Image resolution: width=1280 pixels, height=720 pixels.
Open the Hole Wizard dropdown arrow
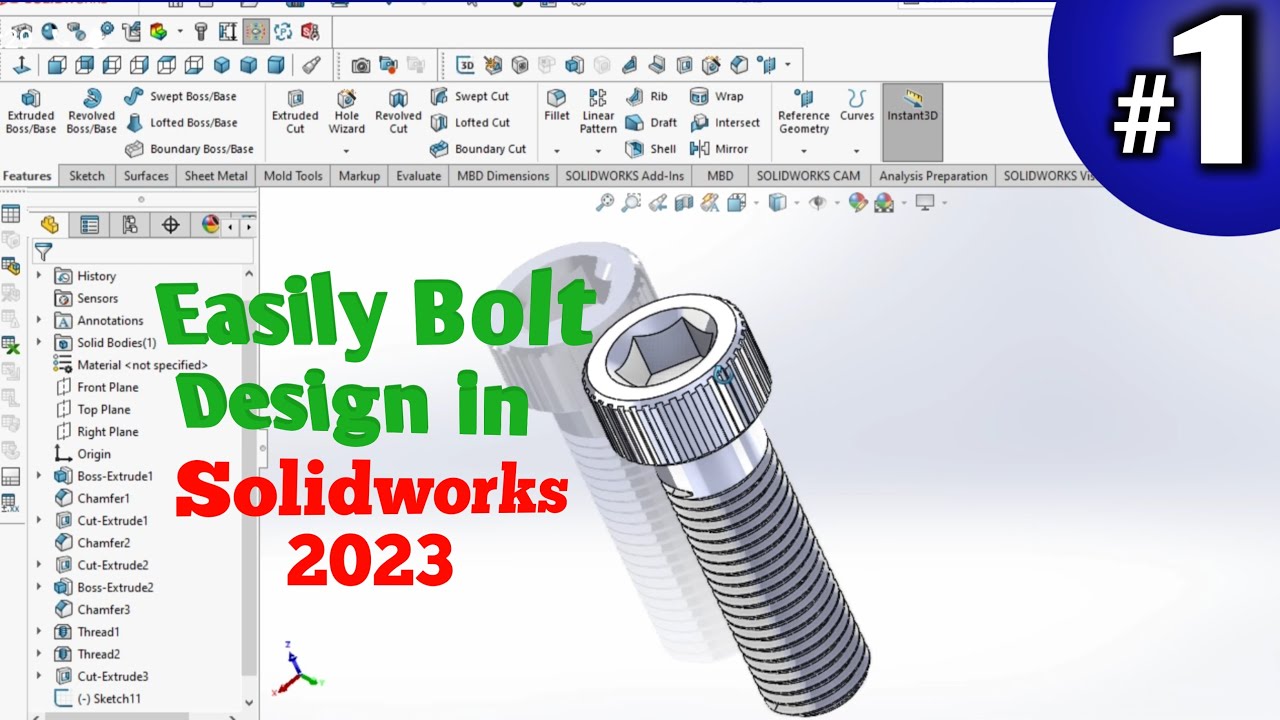[346, 151]
